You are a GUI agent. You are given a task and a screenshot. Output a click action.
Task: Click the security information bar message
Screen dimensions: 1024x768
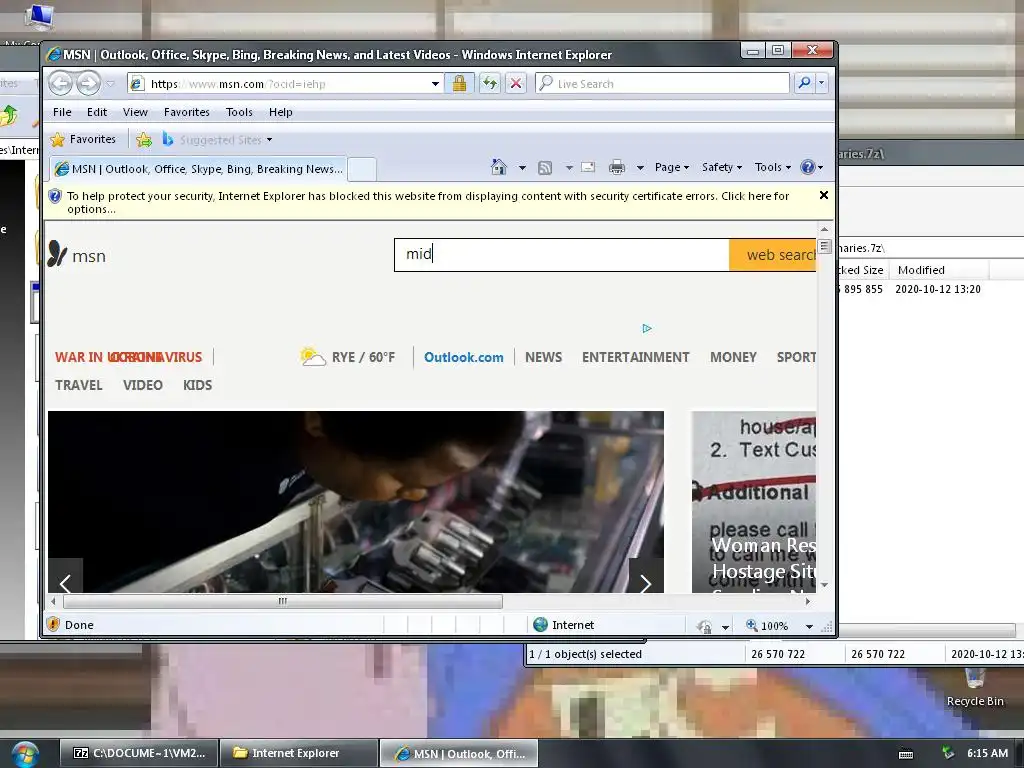click(428, 202)
